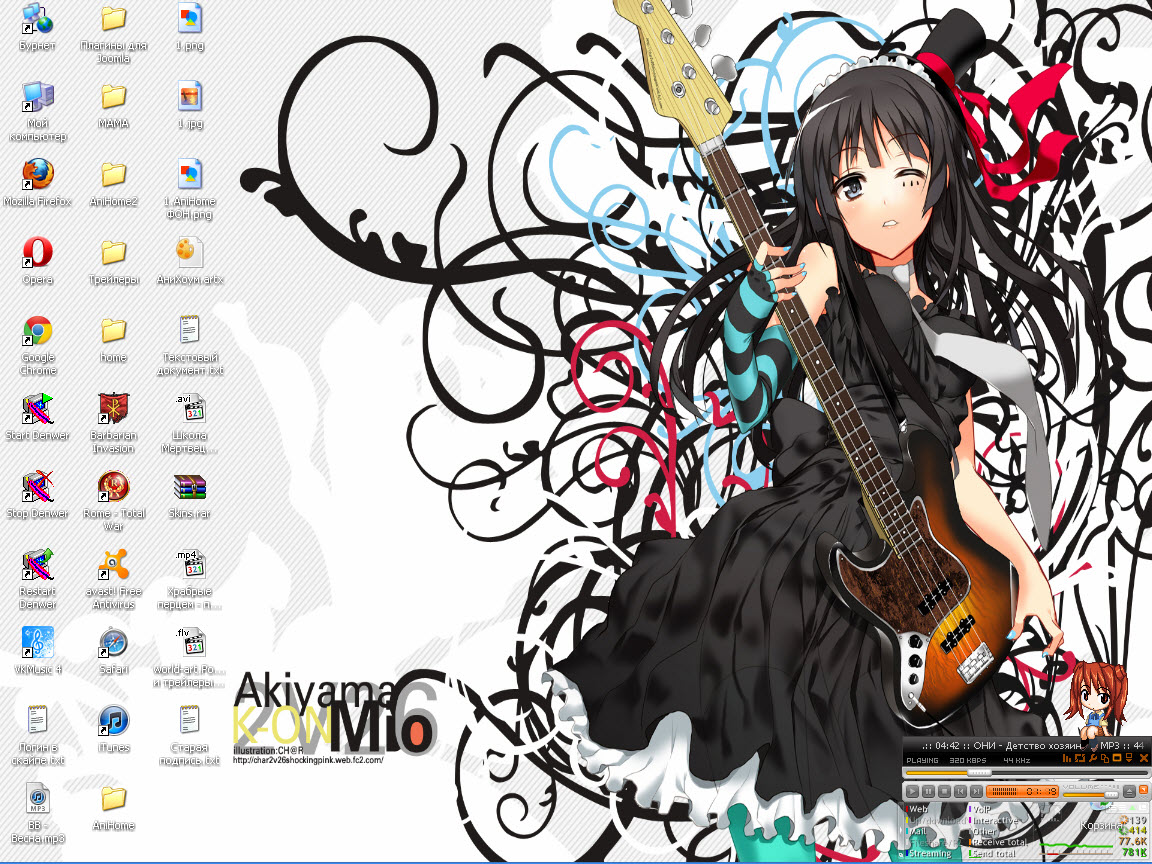Select the home folder
Viewport: 1152px width, 864px height.
[x=113, y=338]
